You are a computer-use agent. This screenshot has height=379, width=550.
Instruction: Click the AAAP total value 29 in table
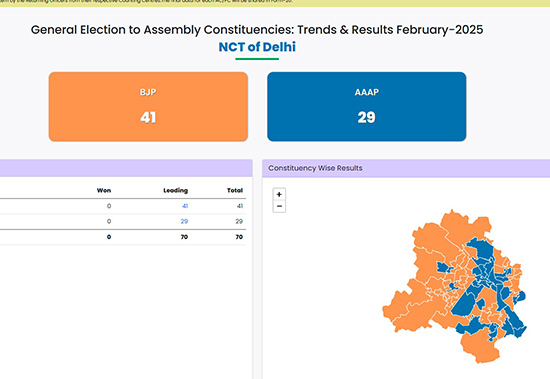pos(239,221)
